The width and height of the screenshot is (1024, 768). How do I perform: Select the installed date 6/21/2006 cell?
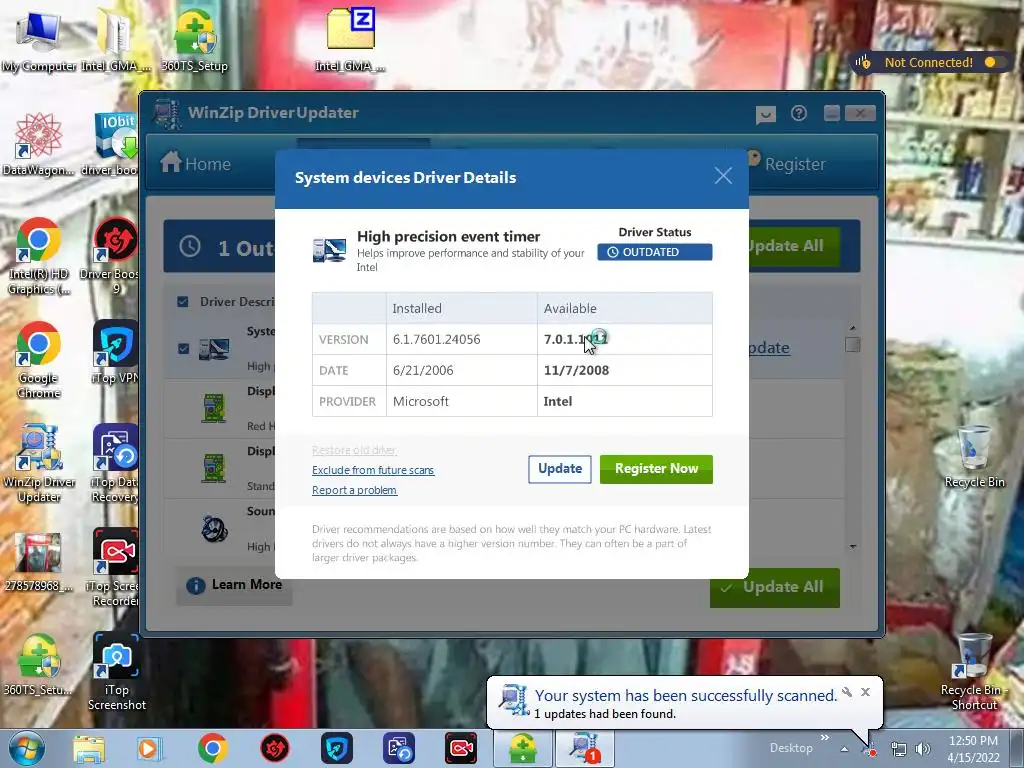[x=462, y=370]
